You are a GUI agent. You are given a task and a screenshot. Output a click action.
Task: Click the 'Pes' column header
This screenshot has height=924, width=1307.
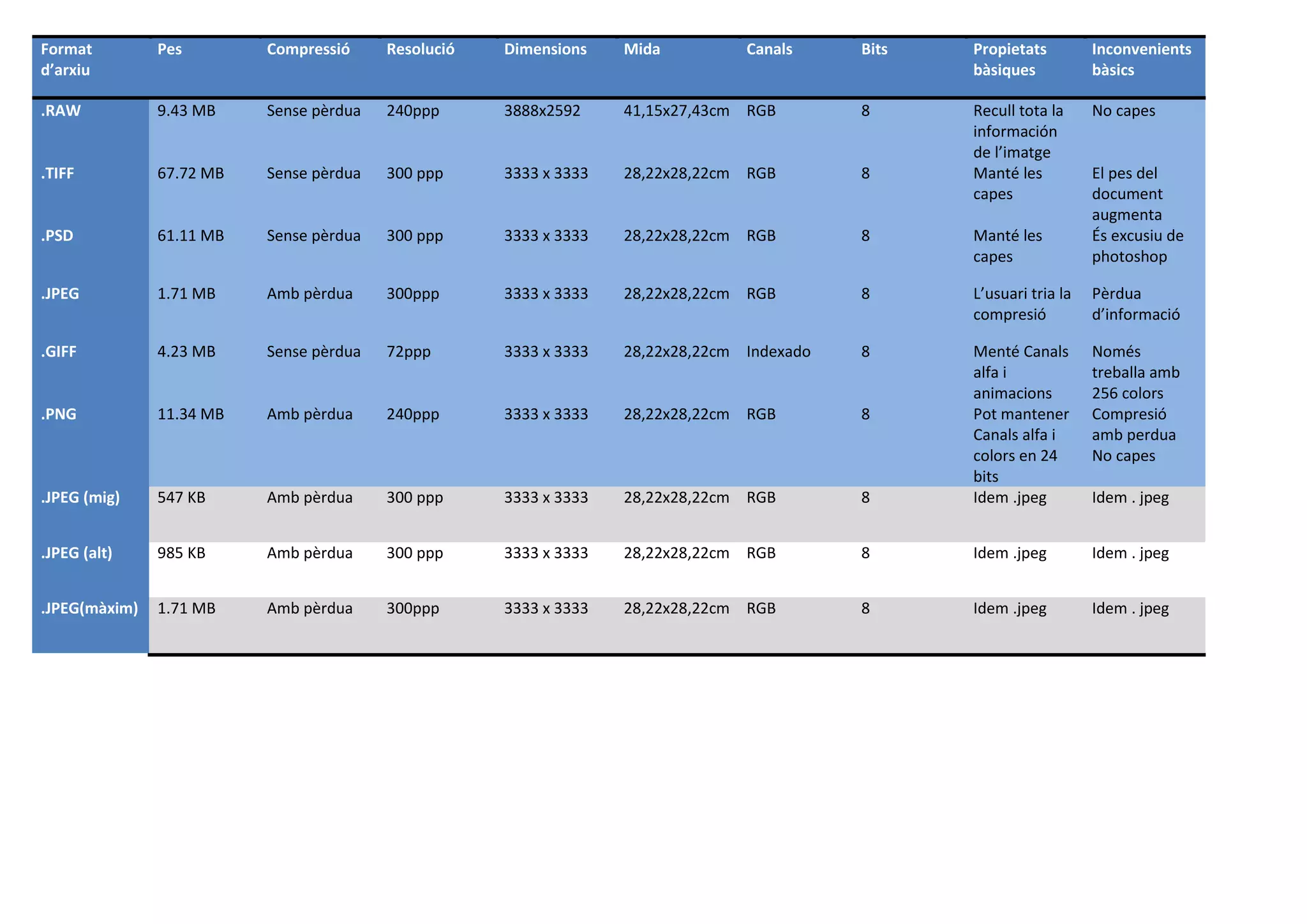169,49
